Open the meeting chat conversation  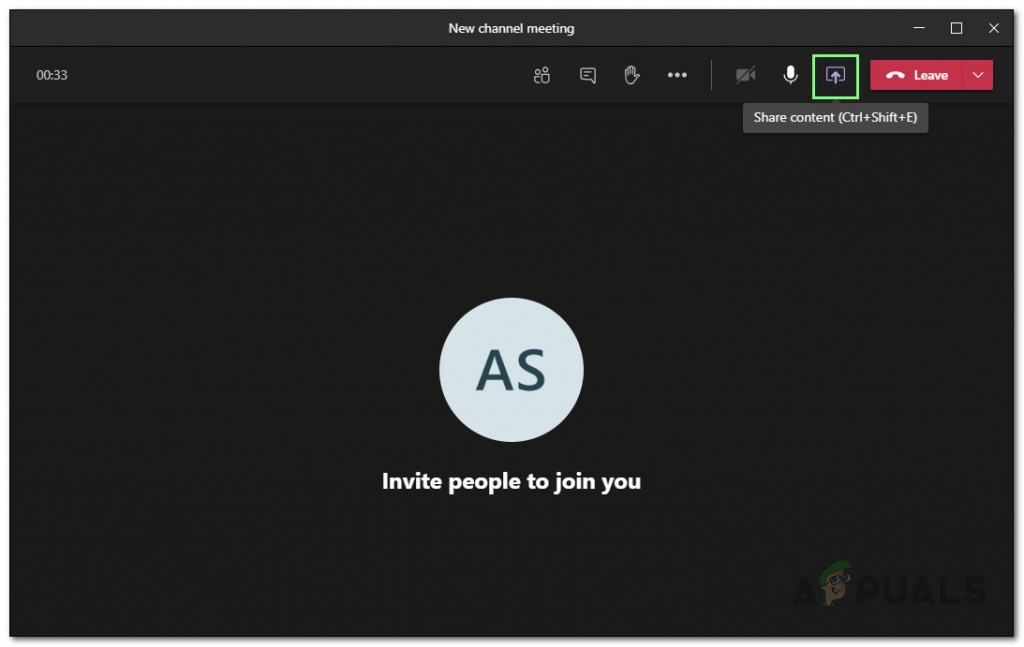(587, 75)
